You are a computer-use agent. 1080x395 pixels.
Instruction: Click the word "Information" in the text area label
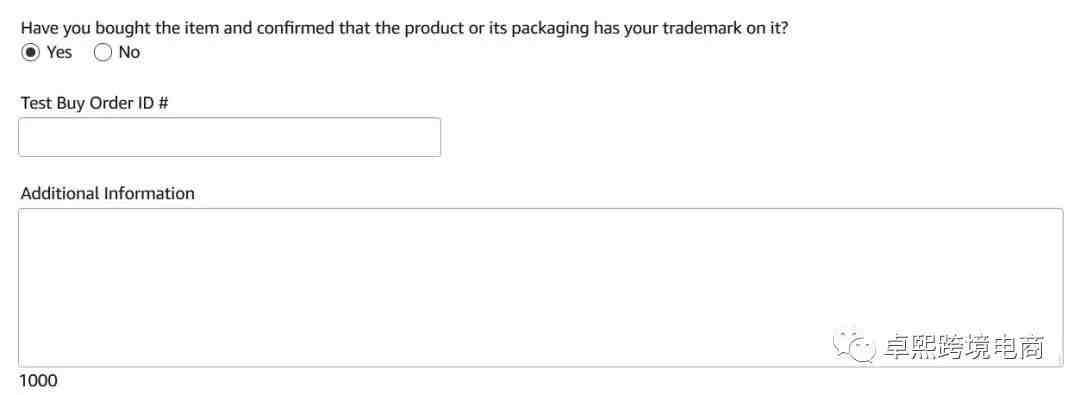149,194
